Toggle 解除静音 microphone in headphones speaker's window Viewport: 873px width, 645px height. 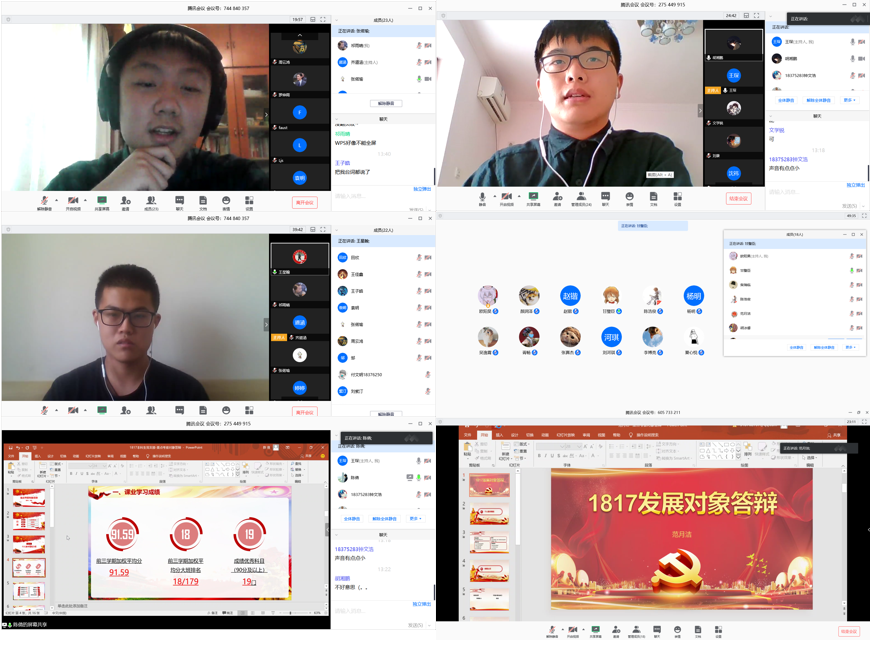(44, 201)
